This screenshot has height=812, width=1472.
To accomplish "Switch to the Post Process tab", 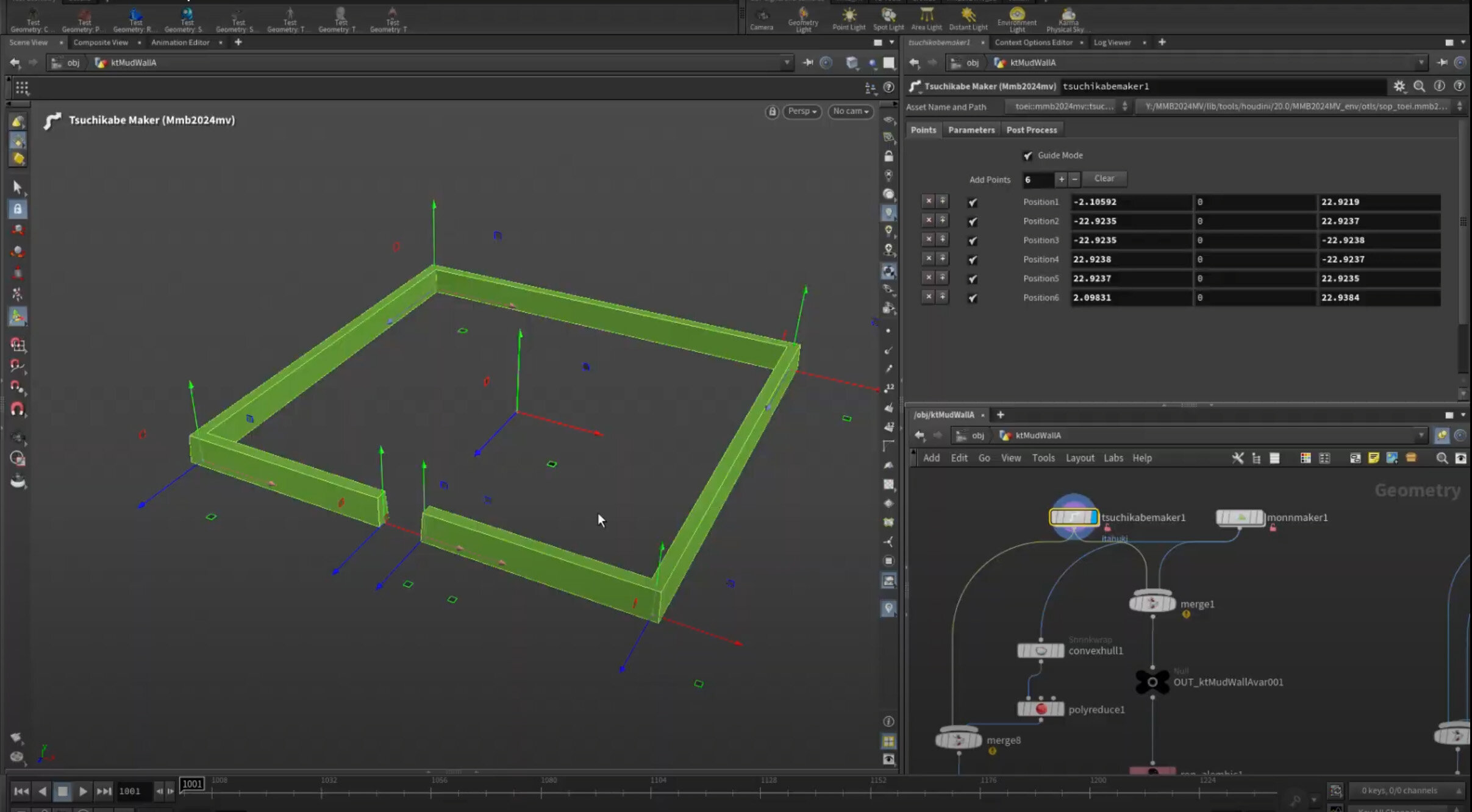I will click(x=1031, y=130).
